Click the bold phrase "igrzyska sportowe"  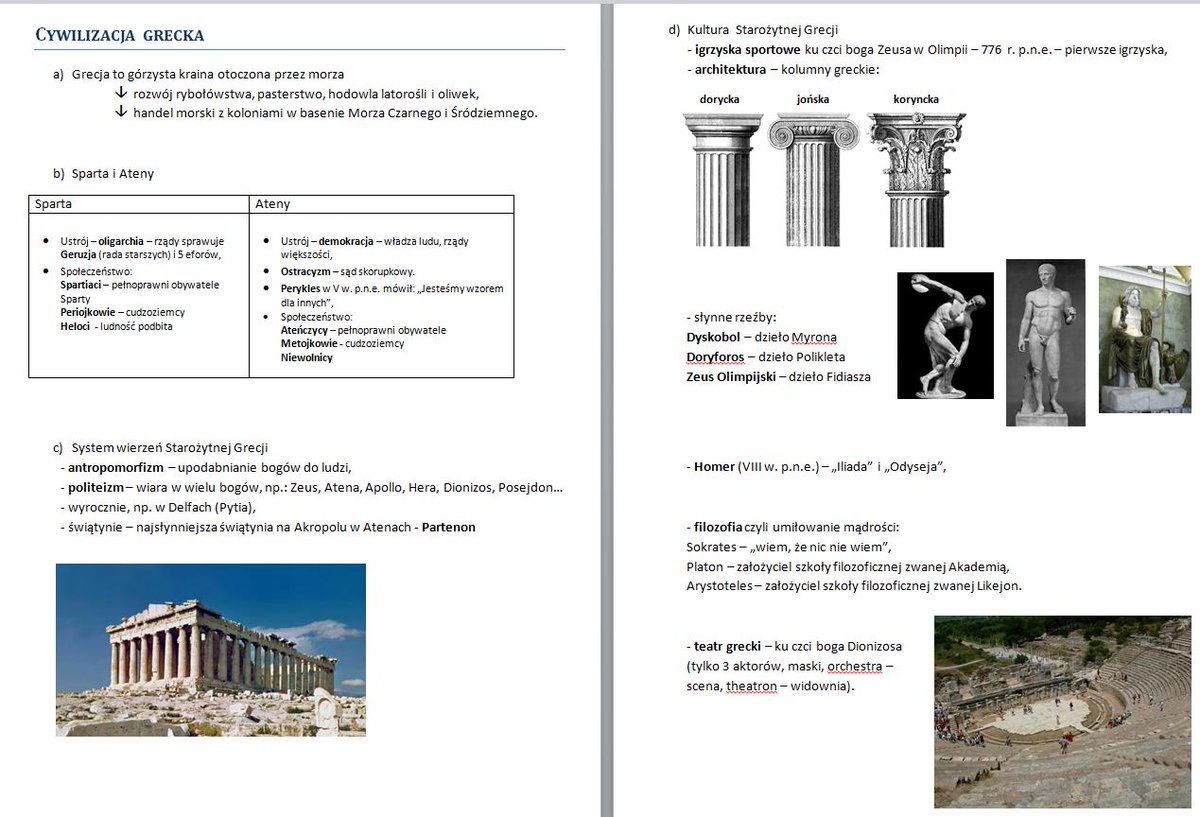(x=748, y=50)
